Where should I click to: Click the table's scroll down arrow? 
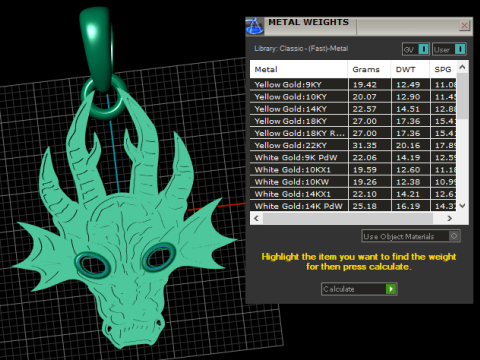[462, 206]
